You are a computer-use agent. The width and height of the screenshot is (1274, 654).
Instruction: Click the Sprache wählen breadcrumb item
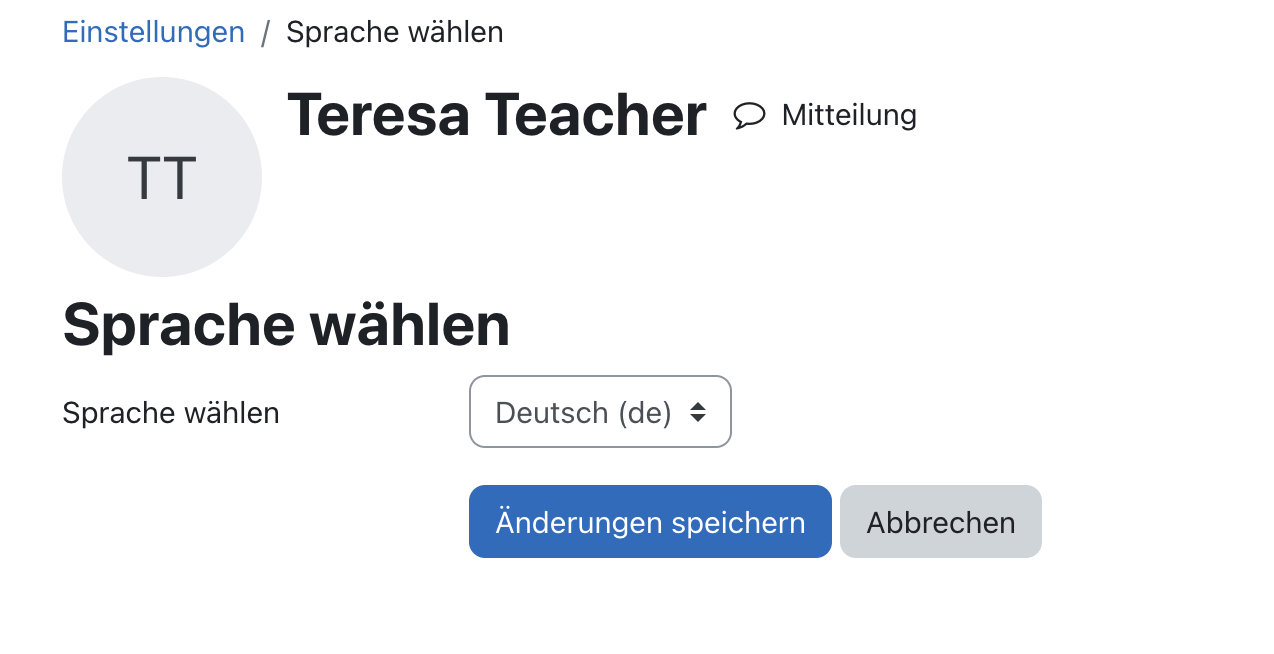[395, 32]
